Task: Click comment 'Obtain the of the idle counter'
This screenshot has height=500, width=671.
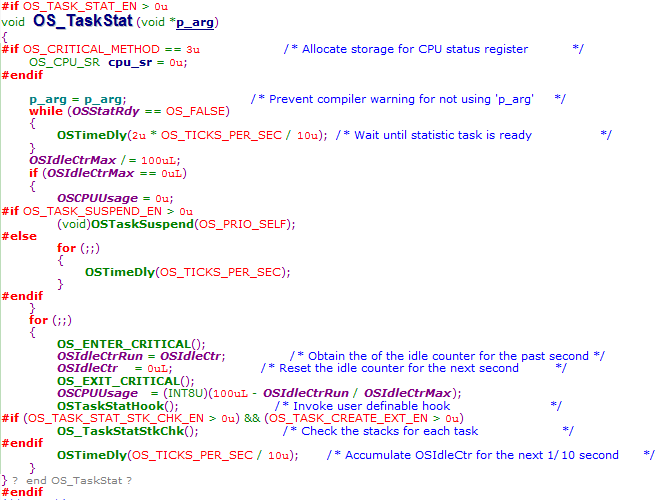Action: tap(447, 356)
